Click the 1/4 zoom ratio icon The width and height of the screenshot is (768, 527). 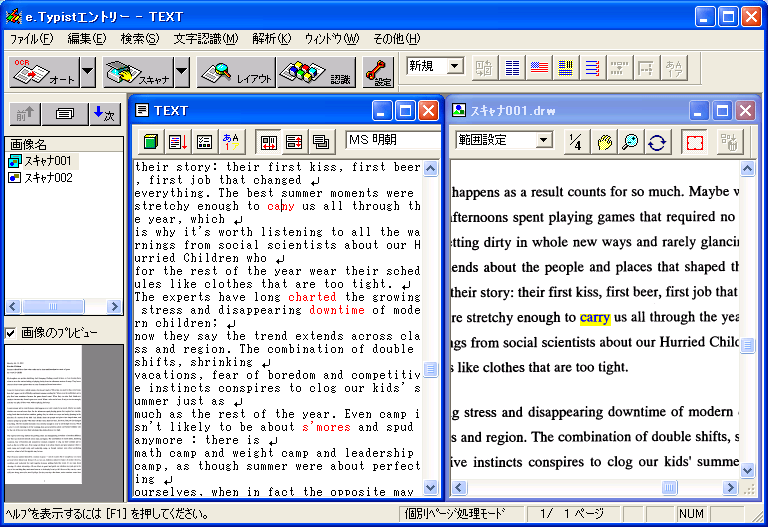[576, 142]
